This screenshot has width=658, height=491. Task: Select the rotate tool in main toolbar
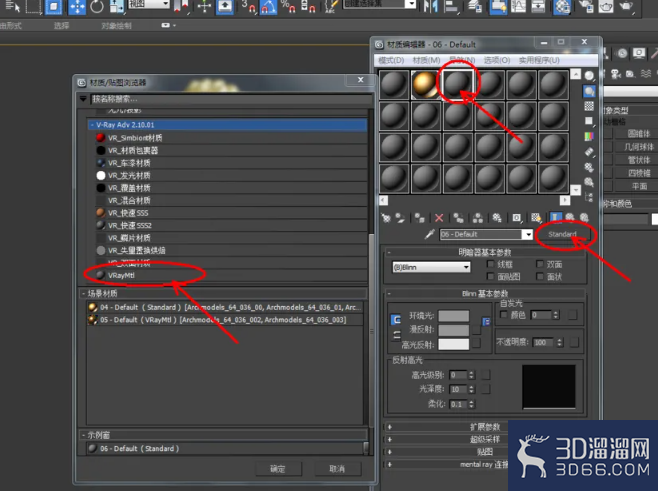pos(97,6)
